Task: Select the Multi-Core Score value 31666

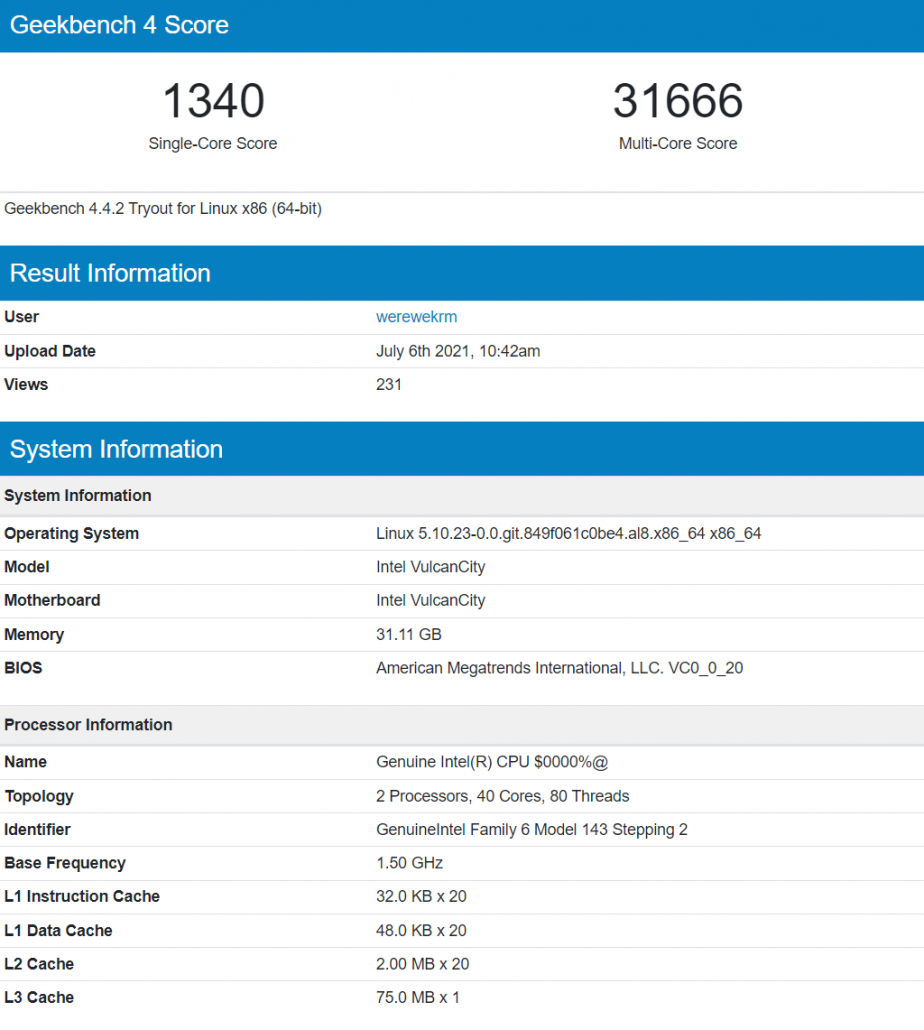Action: [x=678, y=100]
